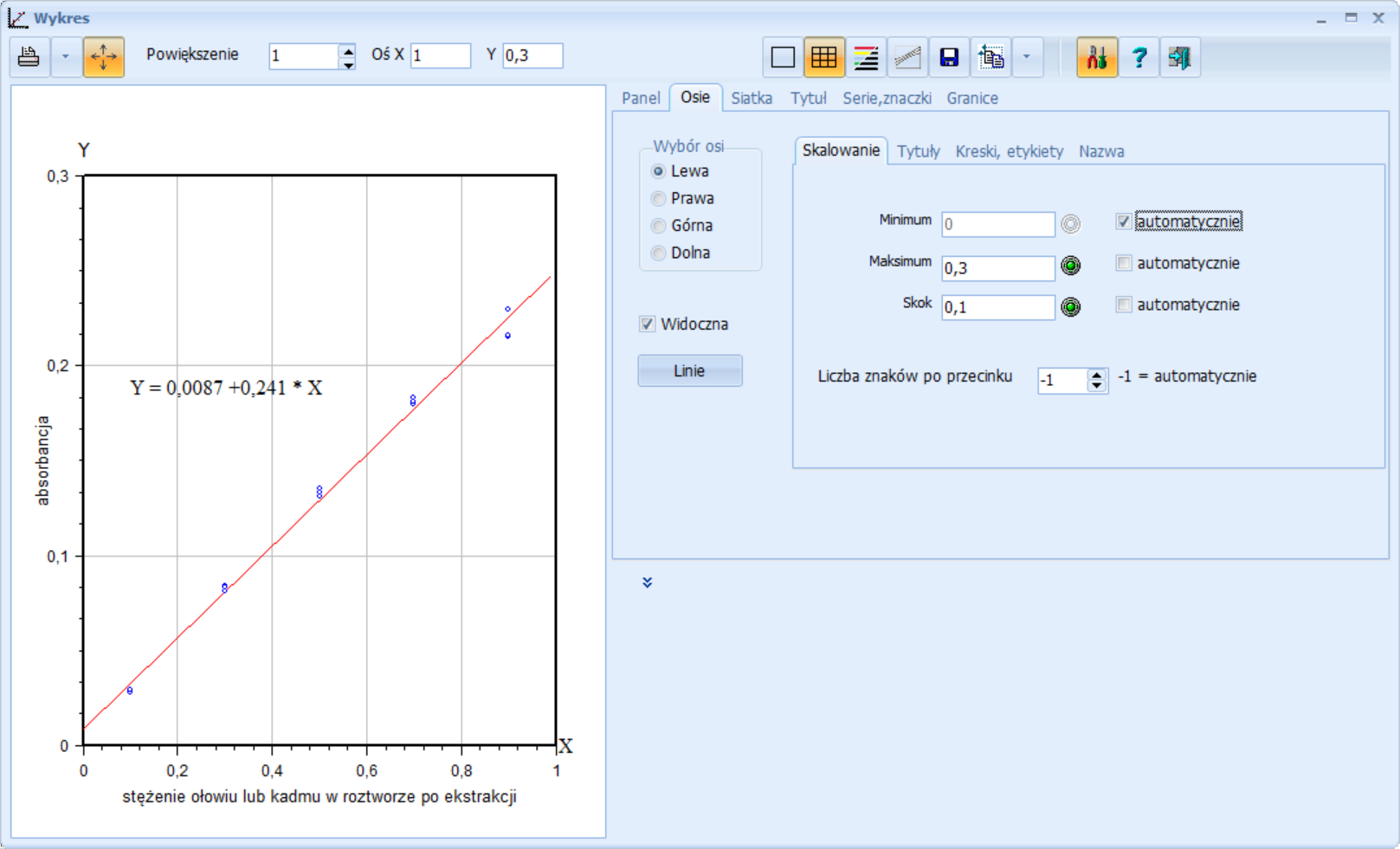Click the copy chart to clipboard icon

point(990,58)
